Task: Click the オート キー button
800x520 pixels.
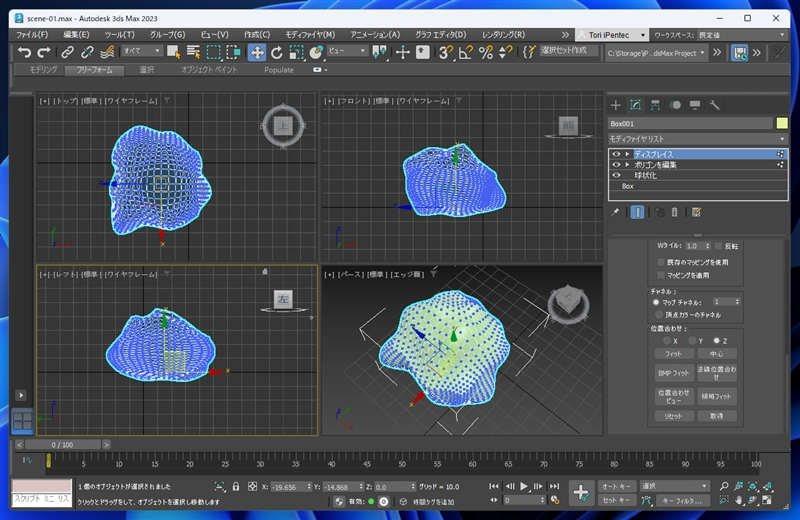Action: 616,486
